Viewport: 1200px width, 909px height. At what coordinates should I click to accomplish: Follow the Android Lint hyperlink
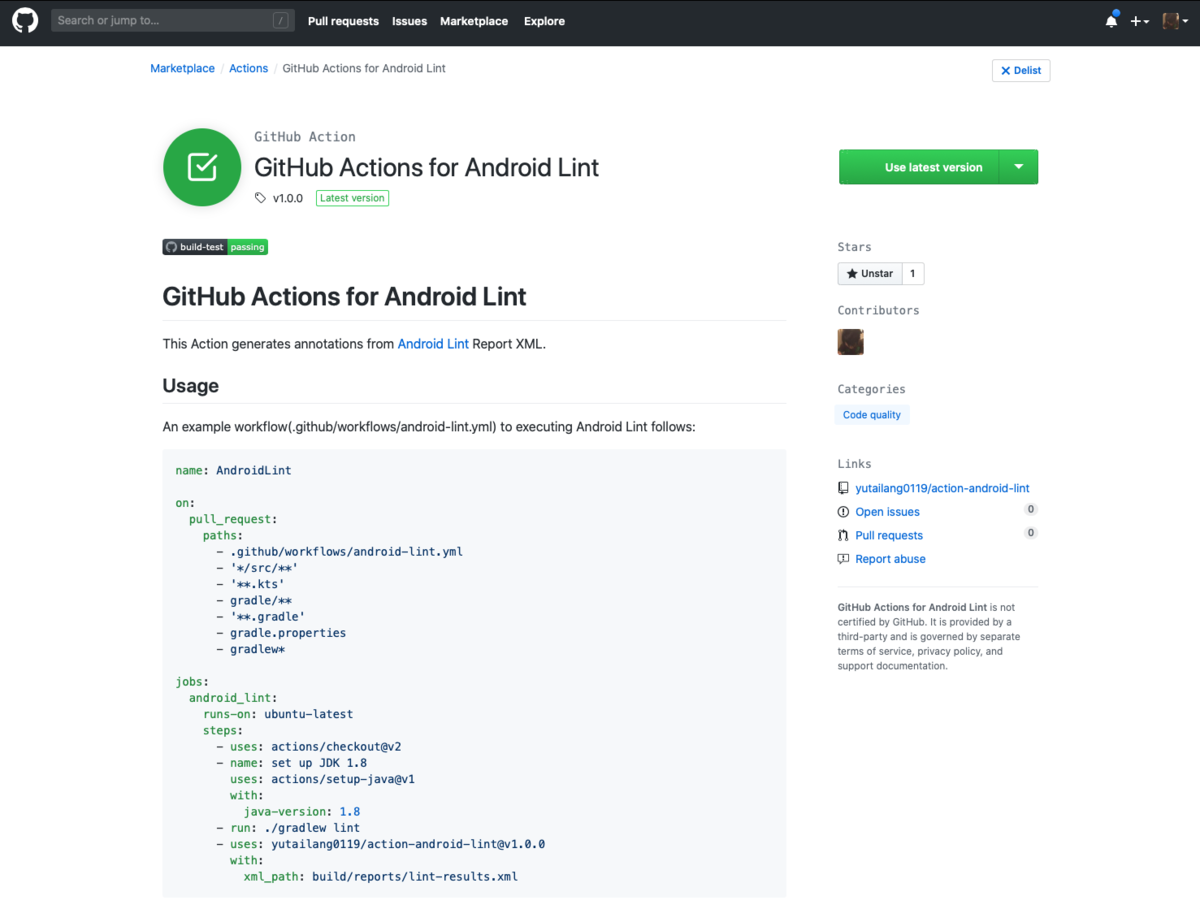pos(433,343)
